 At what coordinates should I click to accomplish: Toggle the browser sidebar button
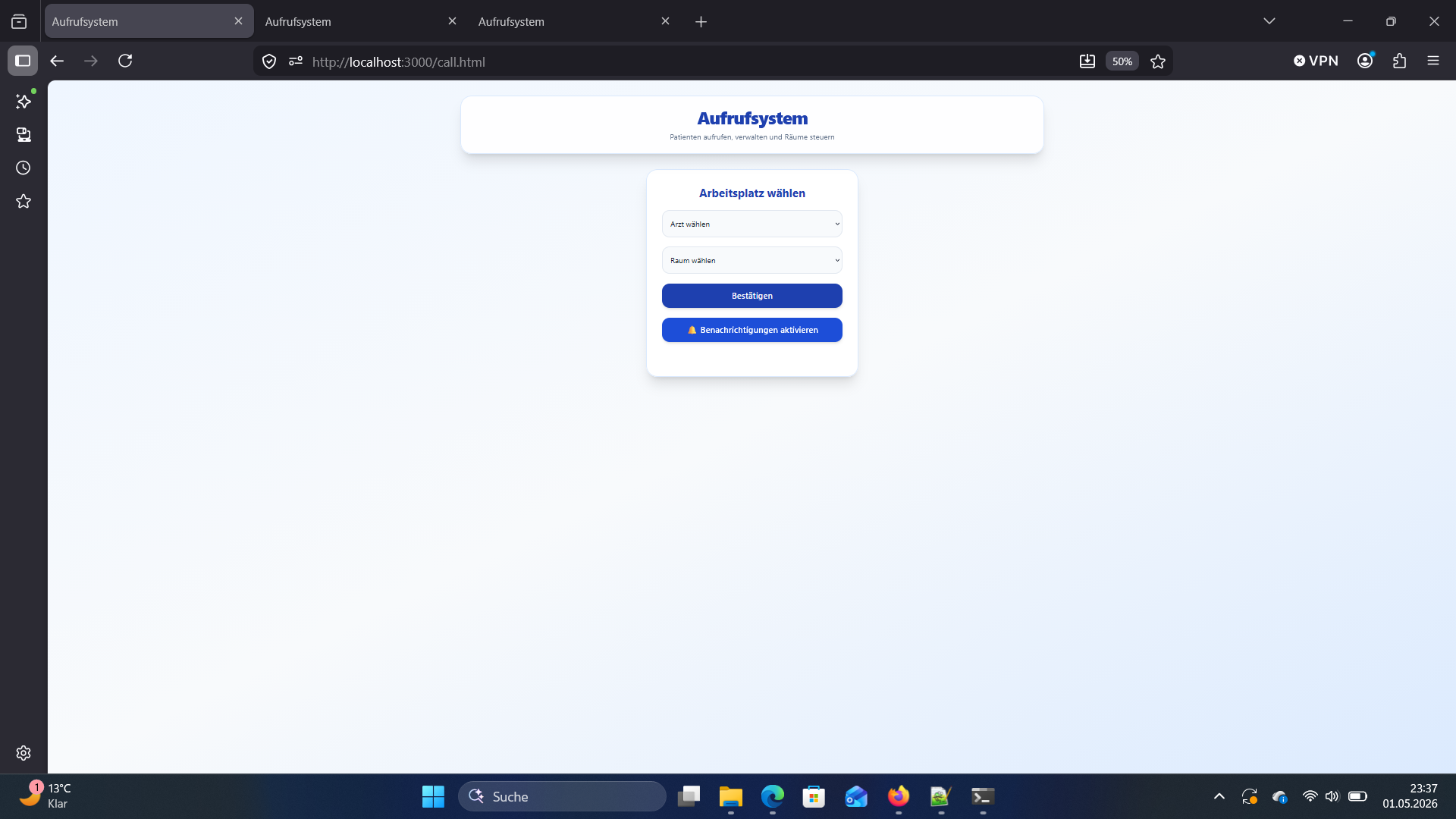(x=23, y=61)
